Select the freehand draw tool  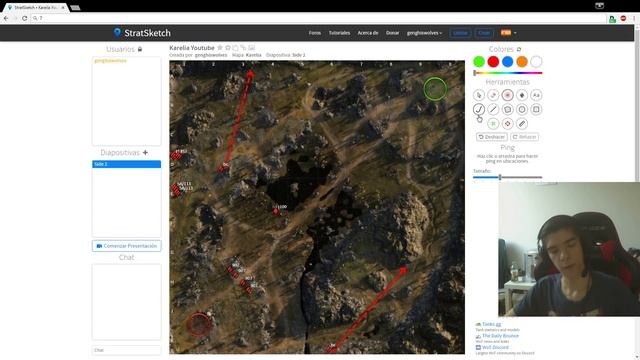click(479, 109)
